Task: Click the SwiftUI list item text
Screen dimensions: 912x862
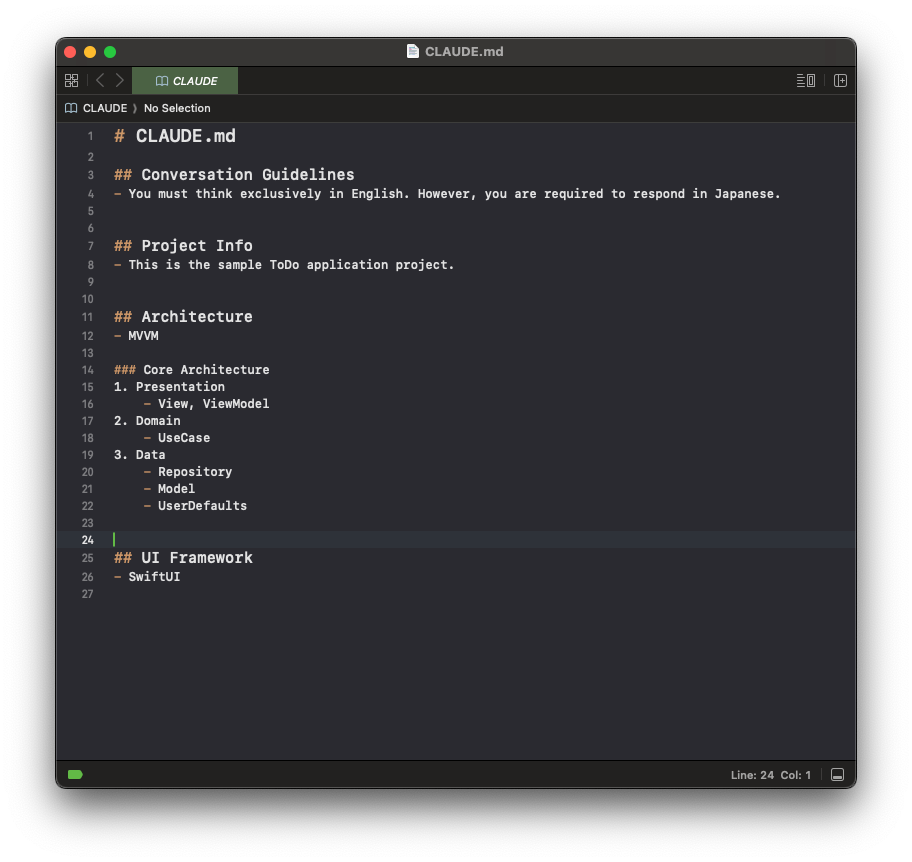Action: pyautogui.click(x=154, y=577)
